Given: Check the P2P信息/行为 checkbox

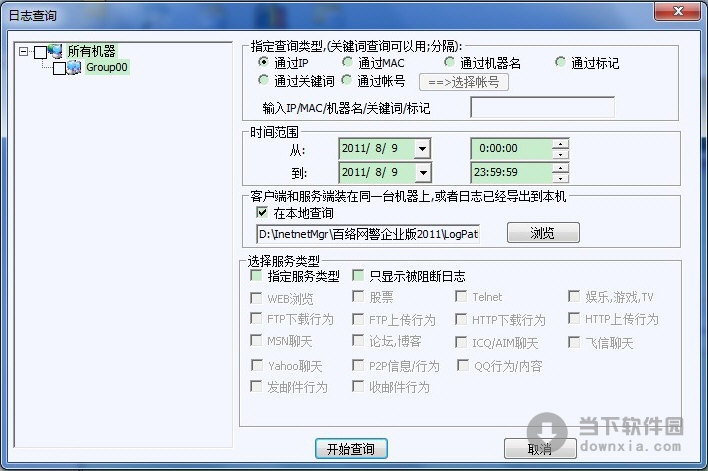Looking at the screenshot, I should [x=358, y=364].
